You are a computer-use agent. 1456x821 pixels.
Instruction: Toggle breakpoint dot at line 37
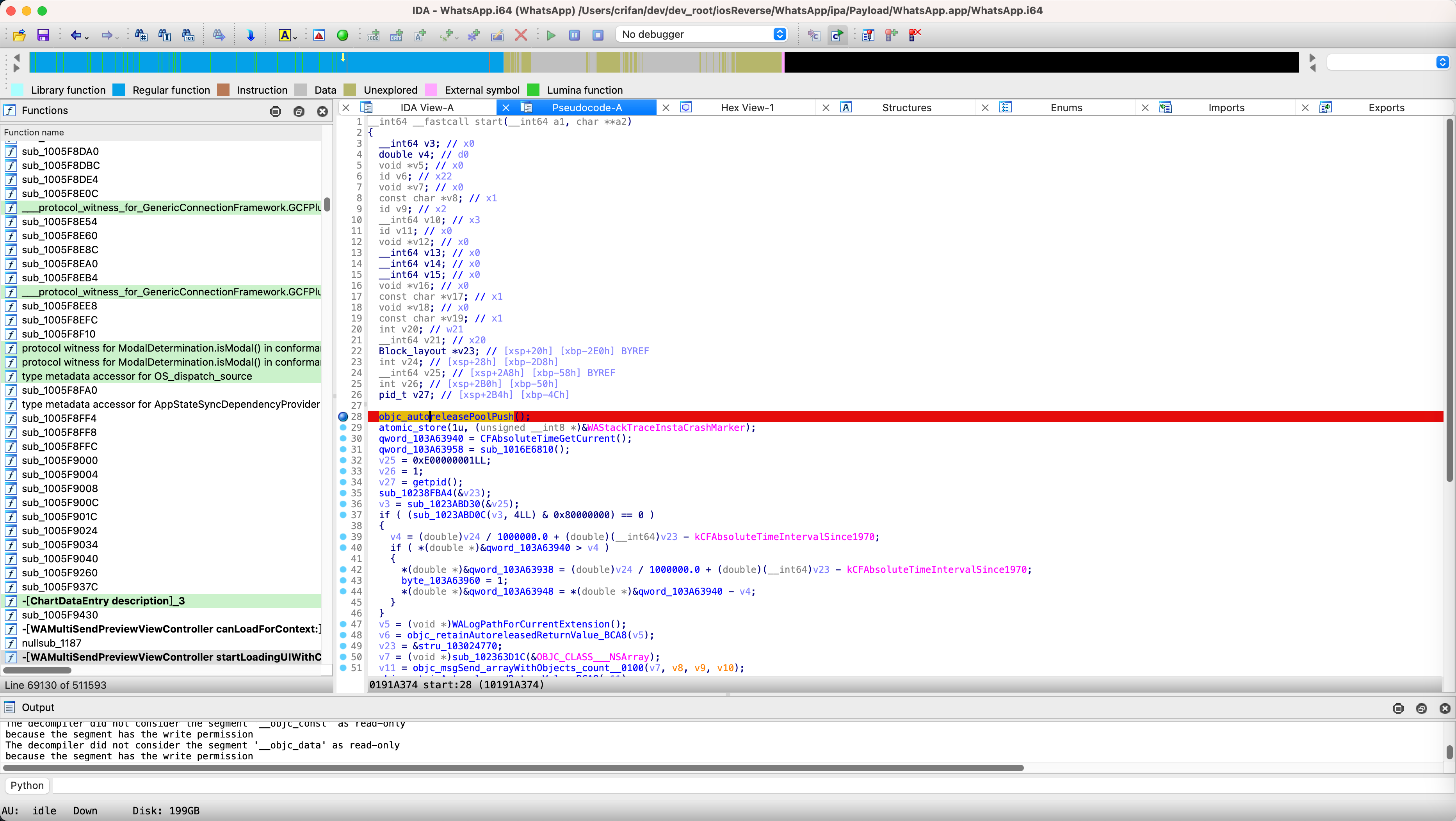point(342,515)
